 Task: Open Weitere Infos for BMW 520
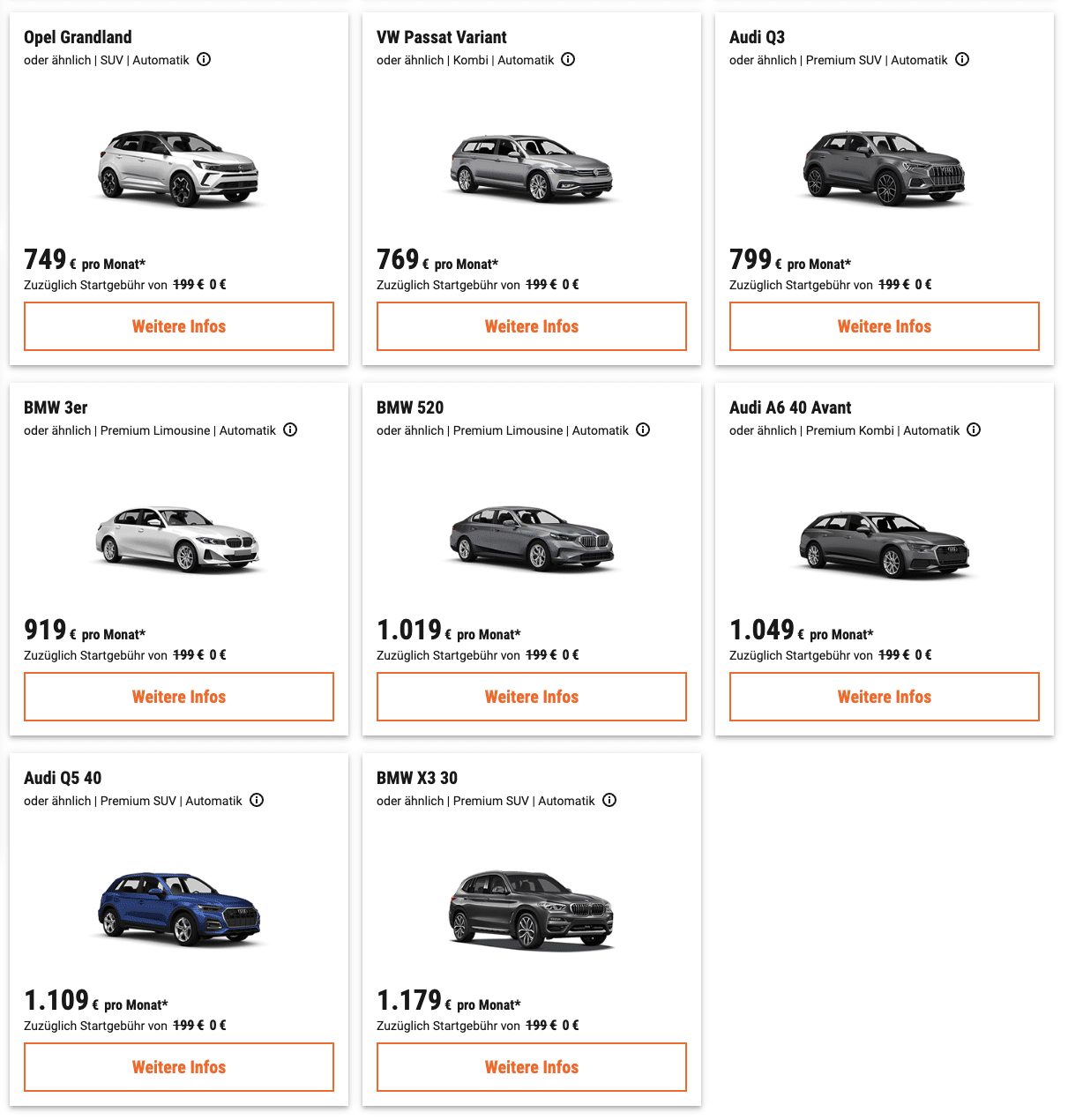(532, 697)
